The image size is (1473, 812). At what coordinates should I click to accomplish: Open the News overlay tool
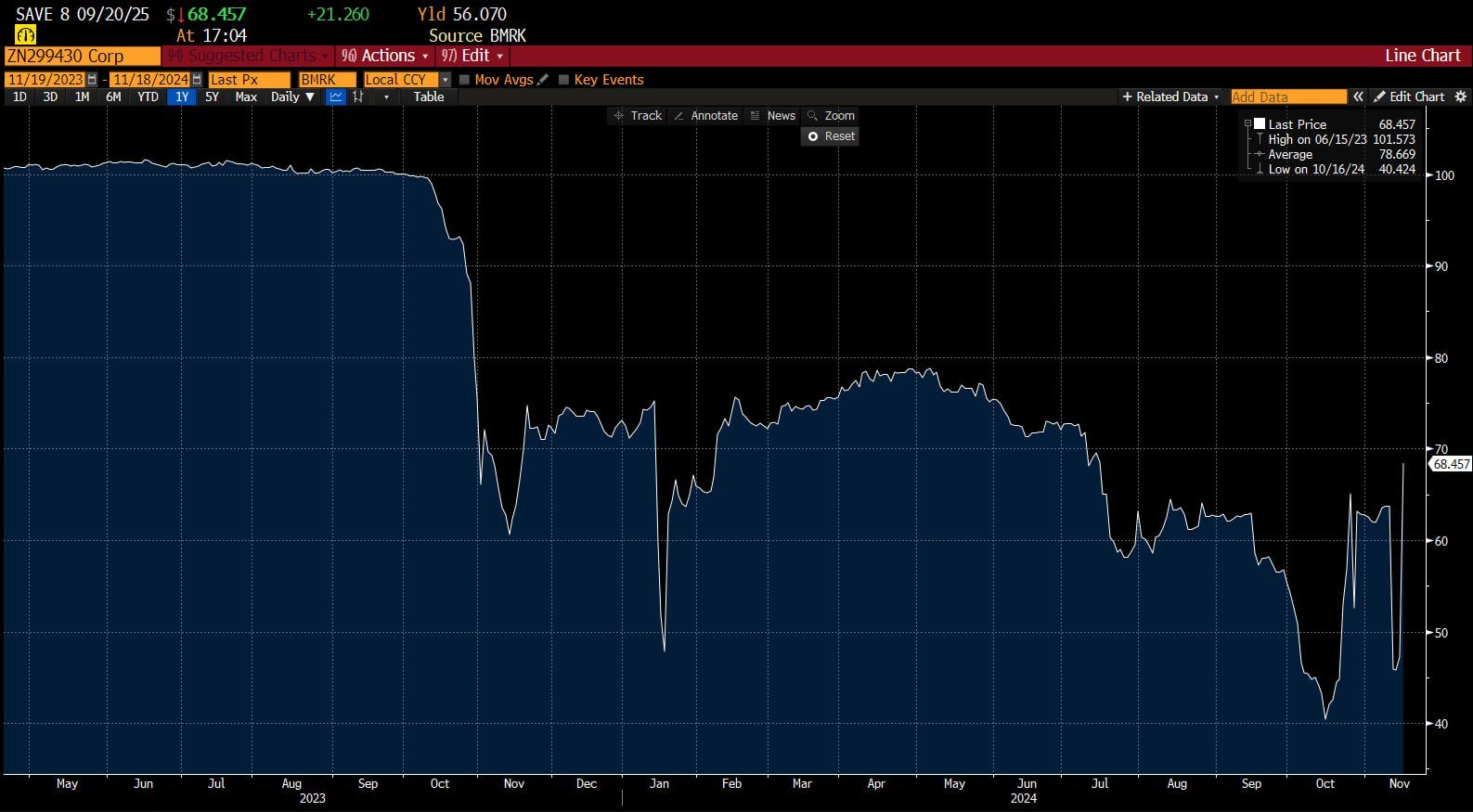(x=773, y=116)
